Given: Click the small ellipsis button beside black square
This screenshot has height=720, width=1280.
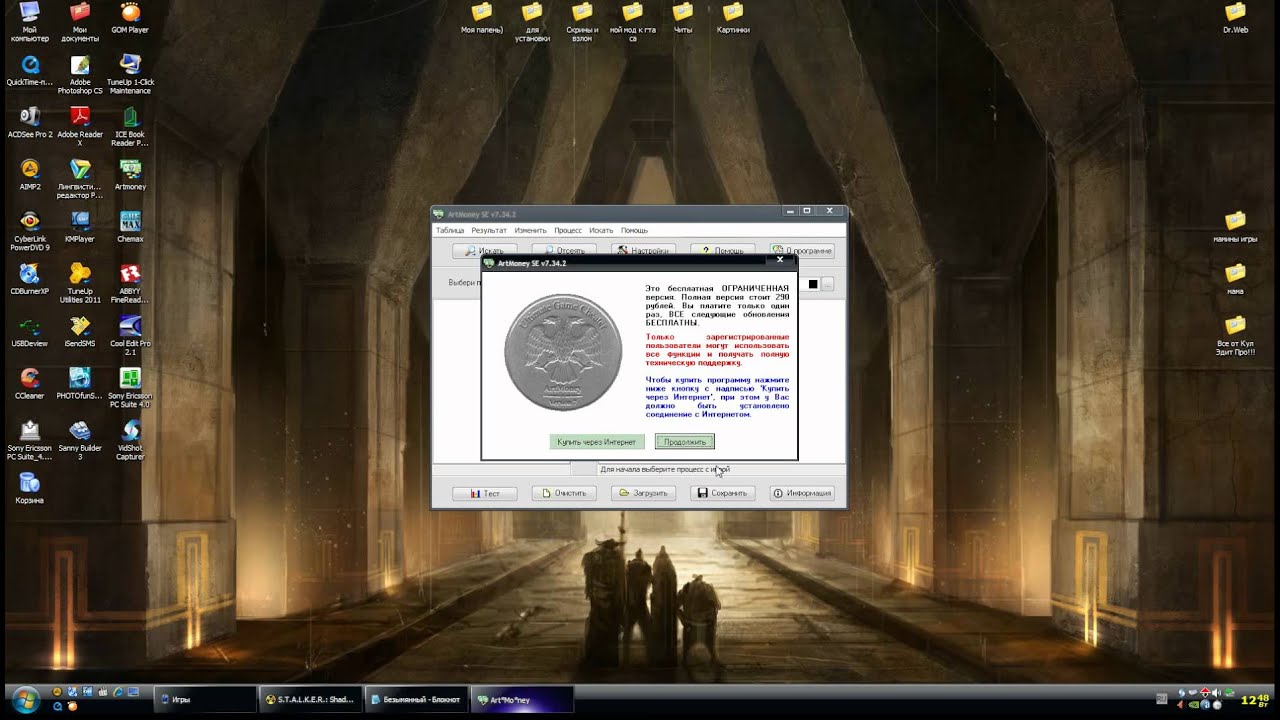Looking at the screenshot, I should point(828,284).
